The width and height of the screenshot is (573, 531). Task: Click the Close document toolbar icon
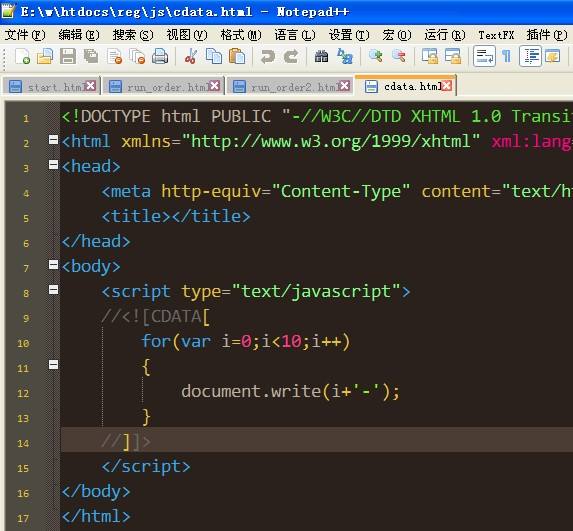tap(115, 57)
